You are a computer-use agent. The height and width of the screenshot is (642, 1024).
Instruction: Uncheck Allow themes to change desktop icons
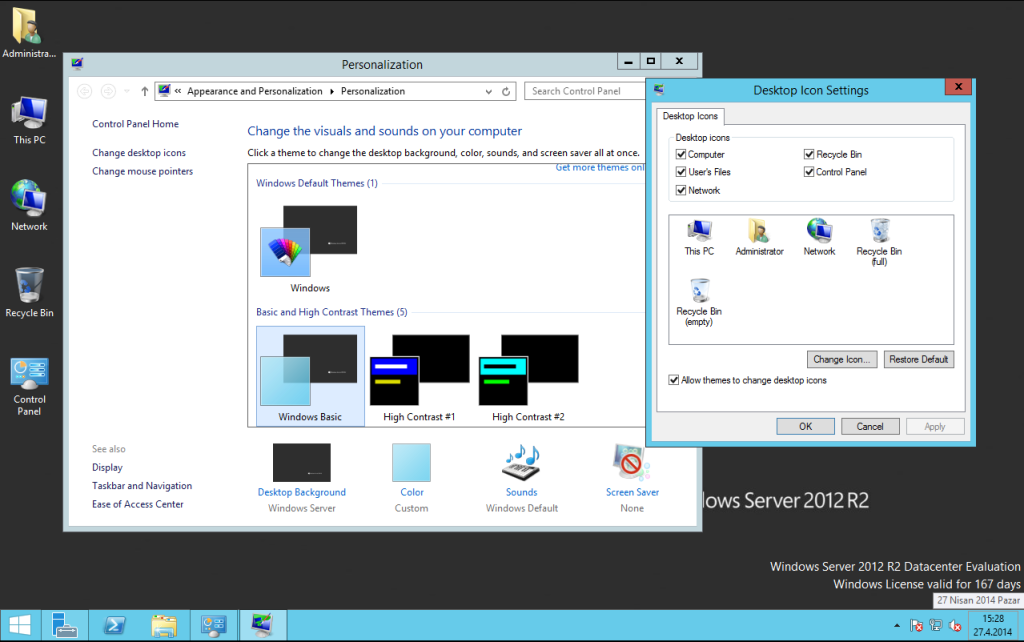pyautogui.click(x=674, y=380)
